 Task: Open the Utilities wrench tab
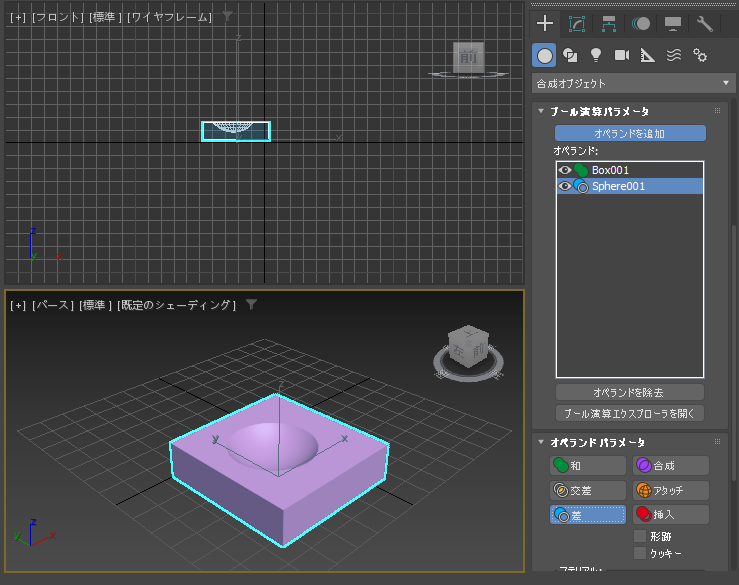click(705, 24)
